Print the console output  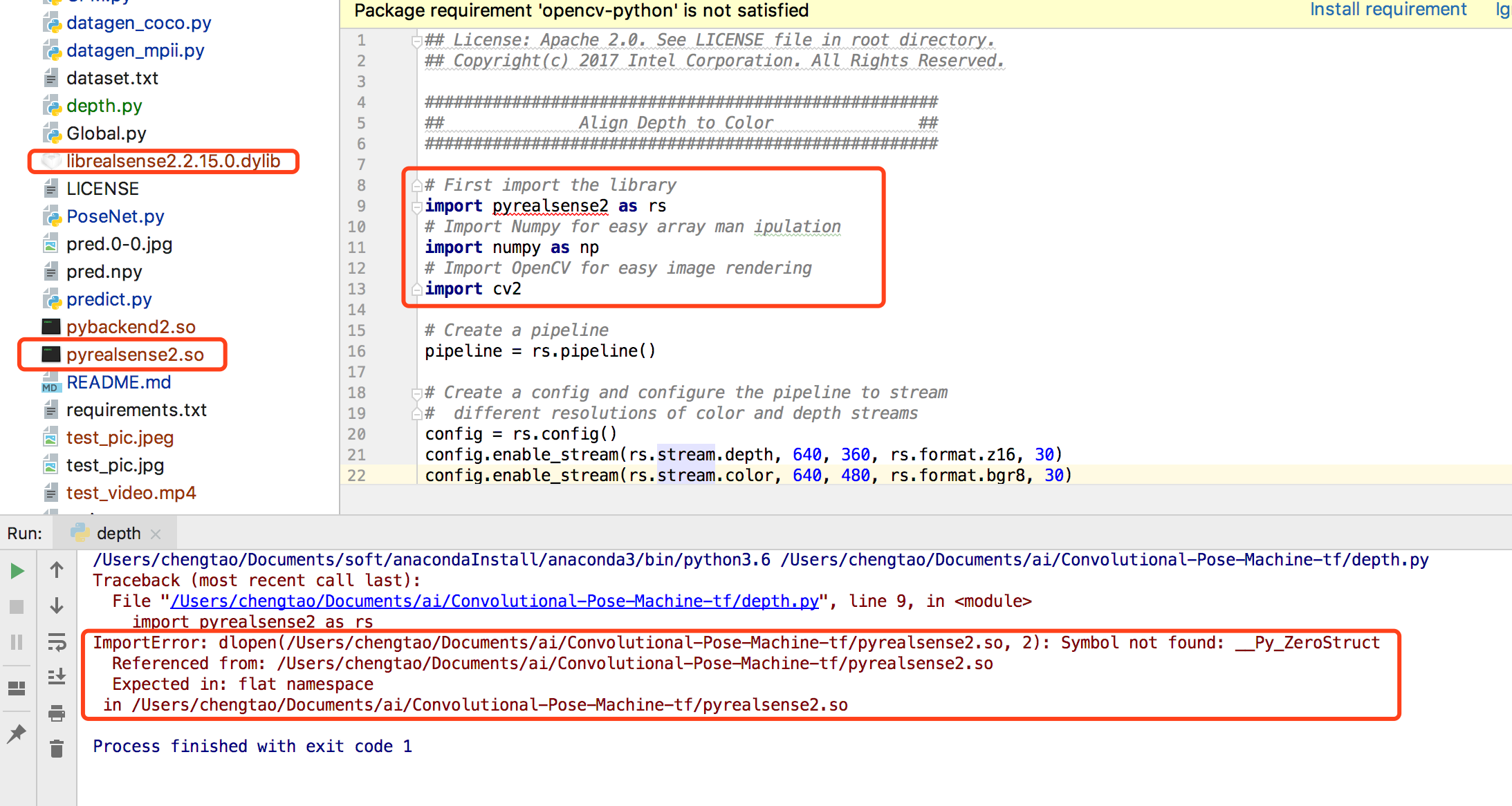(x=56, y=714)
